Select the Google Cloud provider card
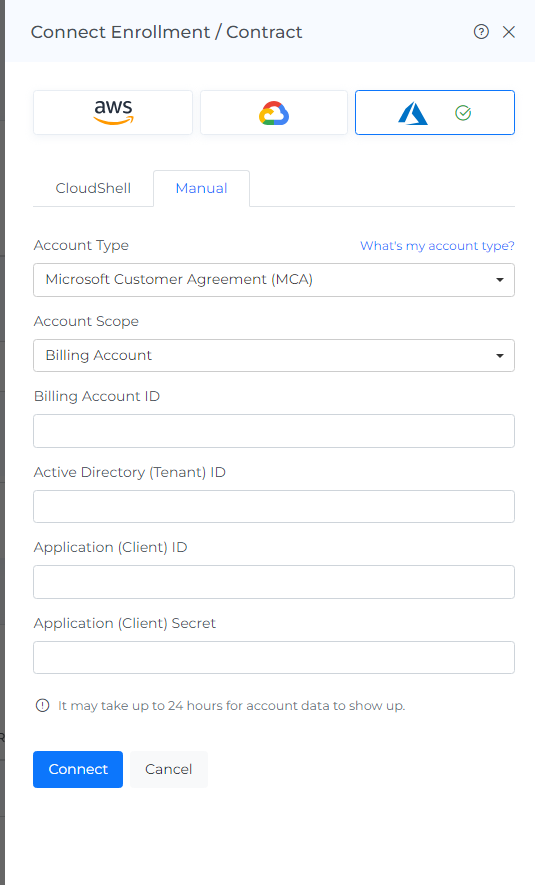The width and height of the screenshot is (535, 885). click(274, 112)
